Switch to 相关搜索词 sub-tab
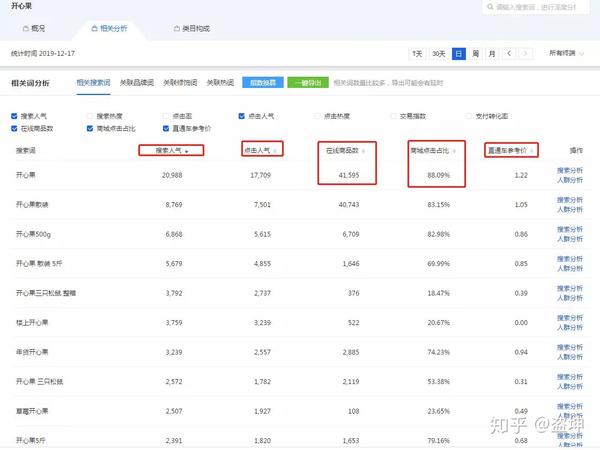 click(93, 83)
